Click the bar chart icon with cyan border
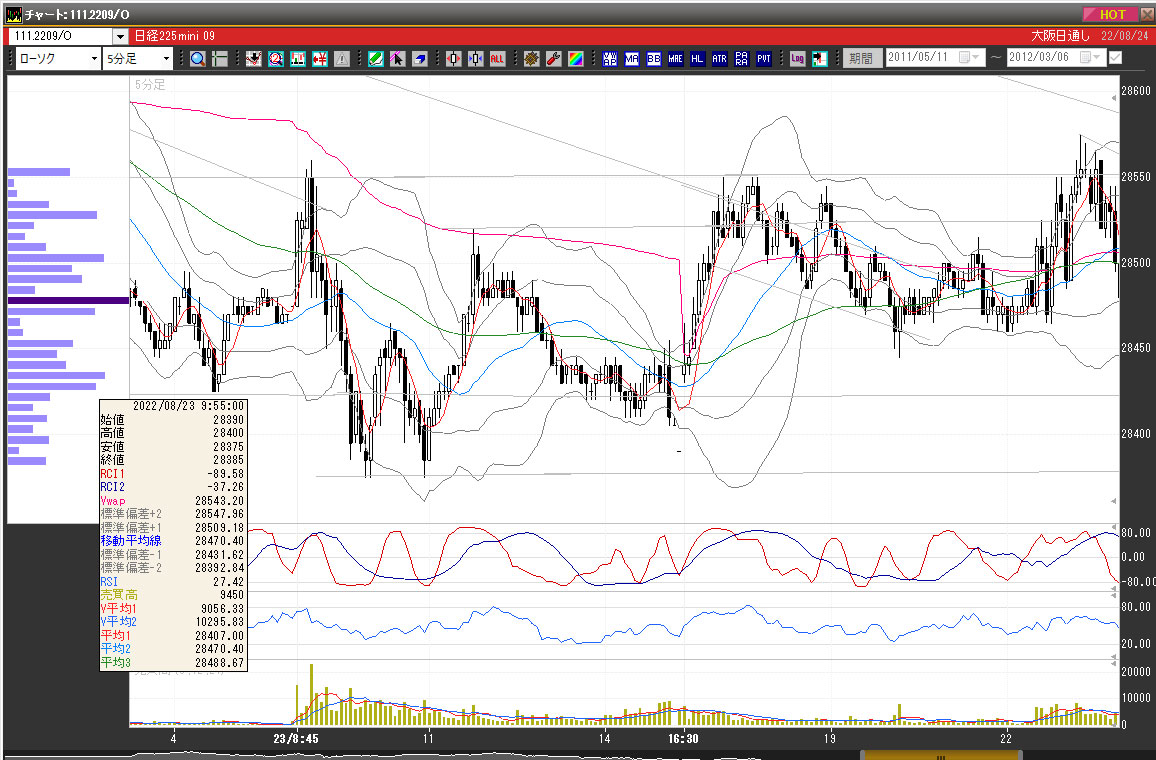 [x=298, y=59]
